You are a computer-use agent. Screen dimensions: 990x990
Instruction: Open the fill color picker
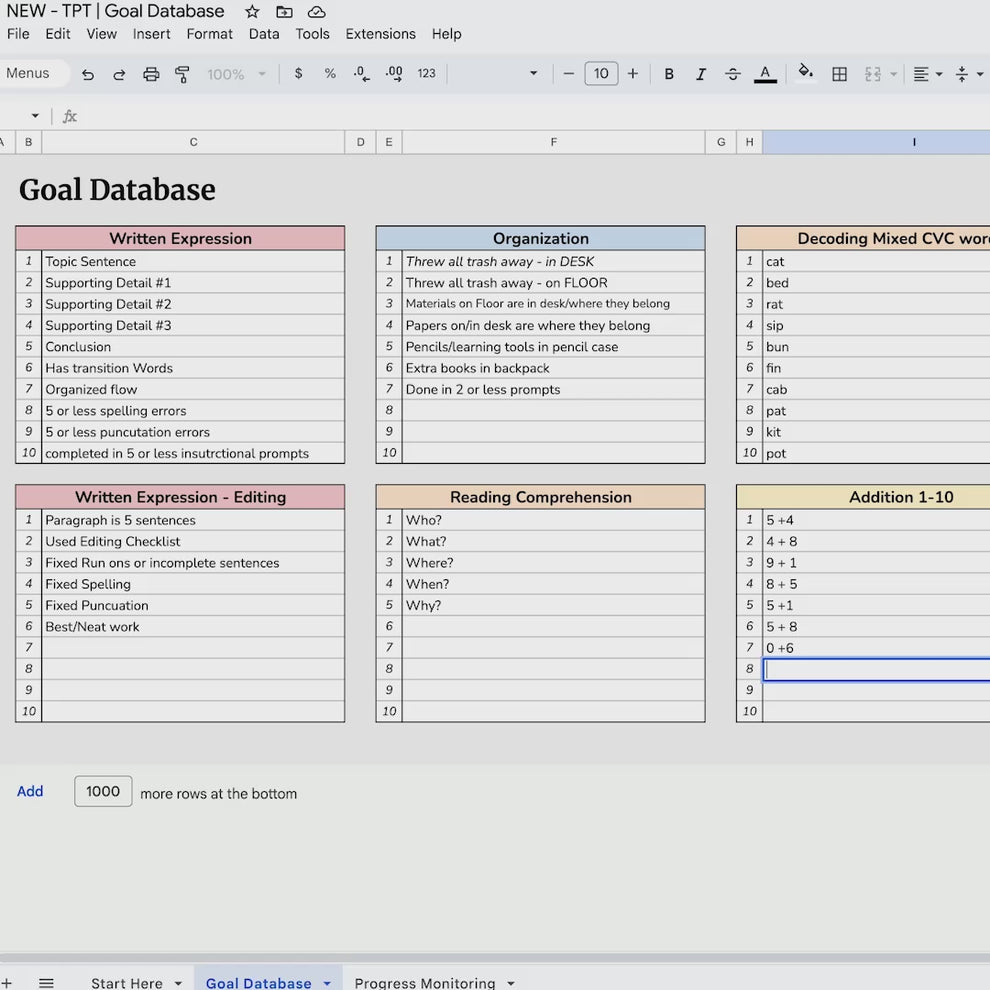pos(806,73)
